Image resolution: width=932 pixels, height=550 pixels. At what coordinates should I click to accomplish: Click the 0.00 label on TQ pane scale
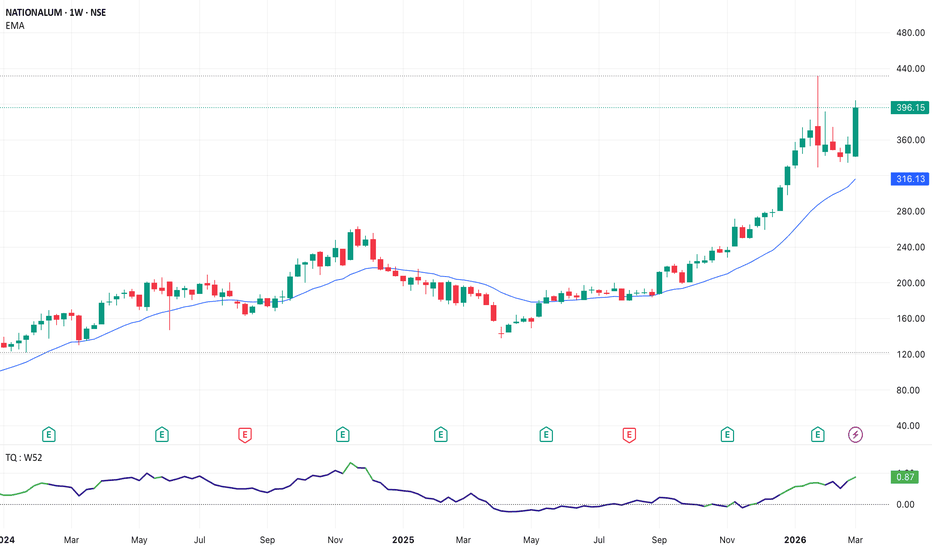tap(905, 505)
